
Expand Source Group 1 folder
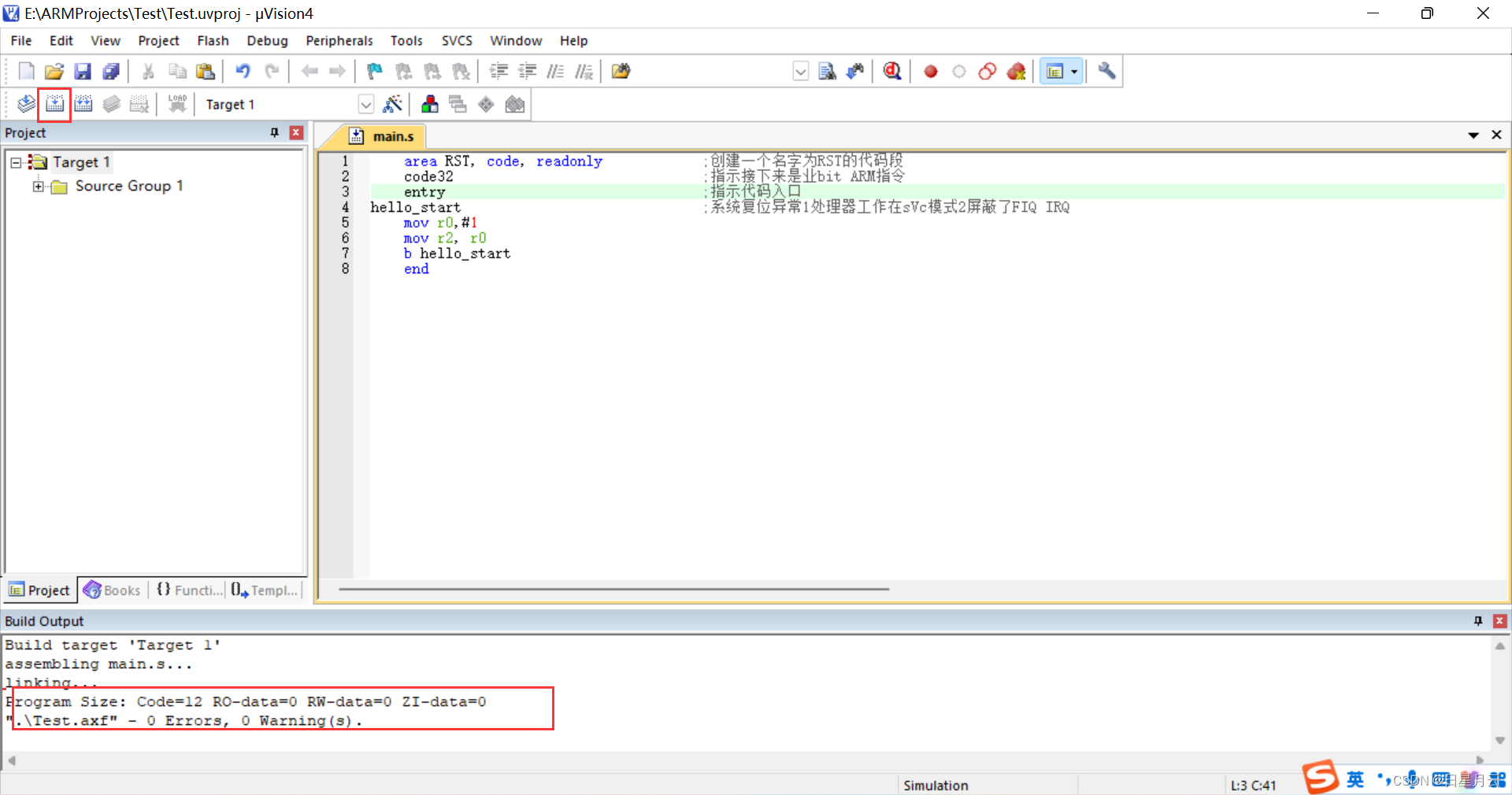pyautogui.click(x=38, y=186)
